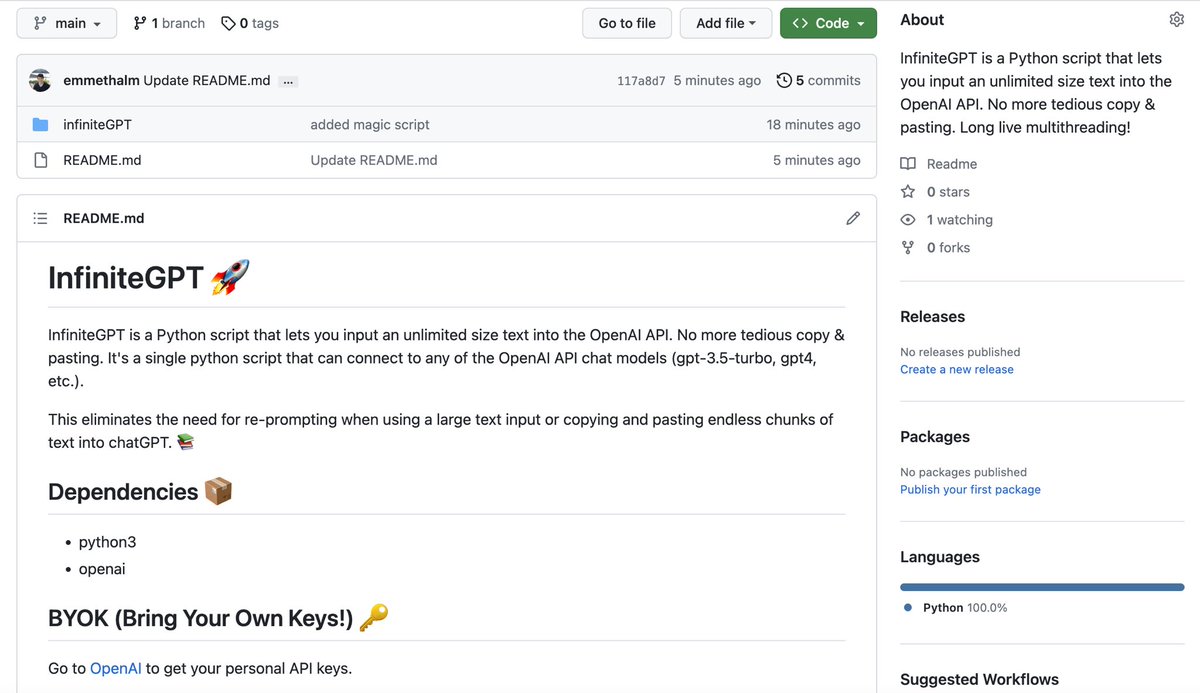Click the branch icon on the main button
This screenshot has height=693, width=1200.
[x=40, y=23]
